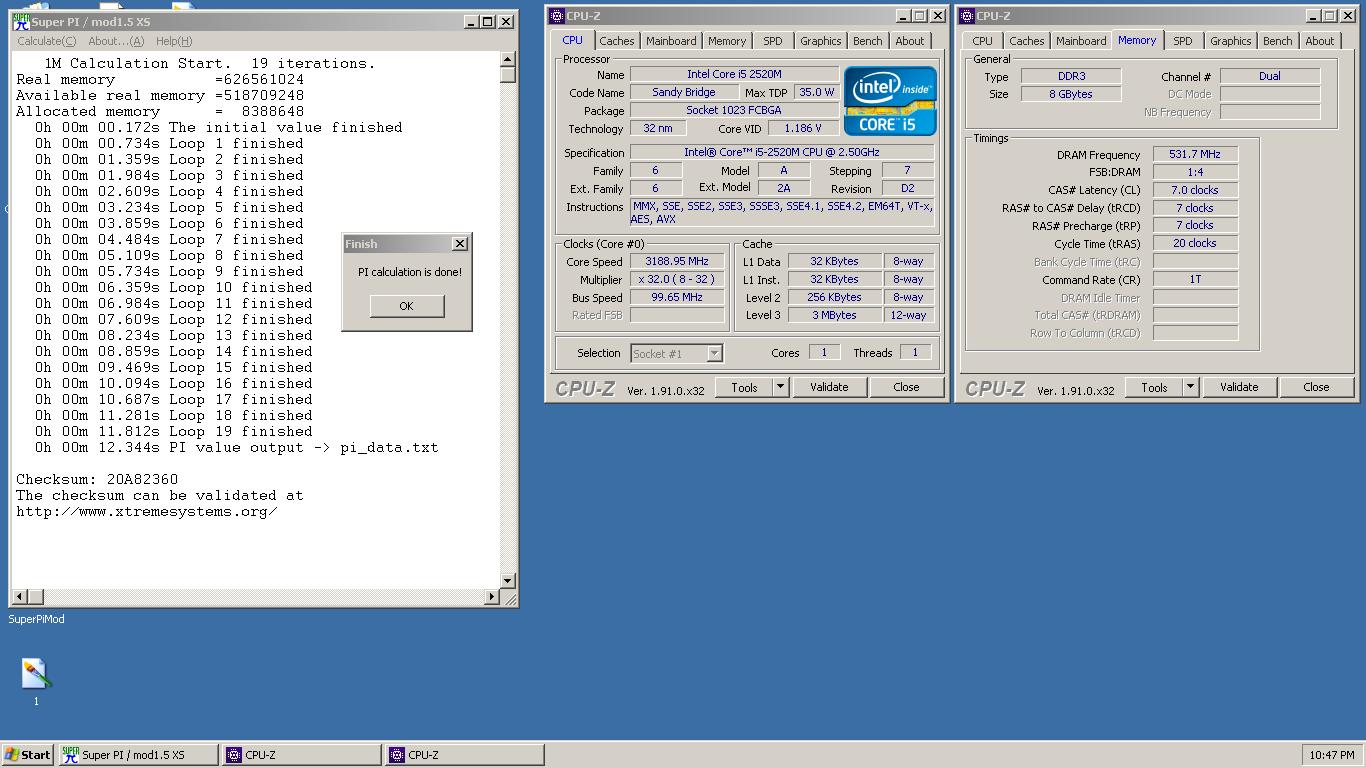This screenshot has width=1366, height=768.
Task: Click the Channel # Dual field
Action: (x=1270, y=76)
